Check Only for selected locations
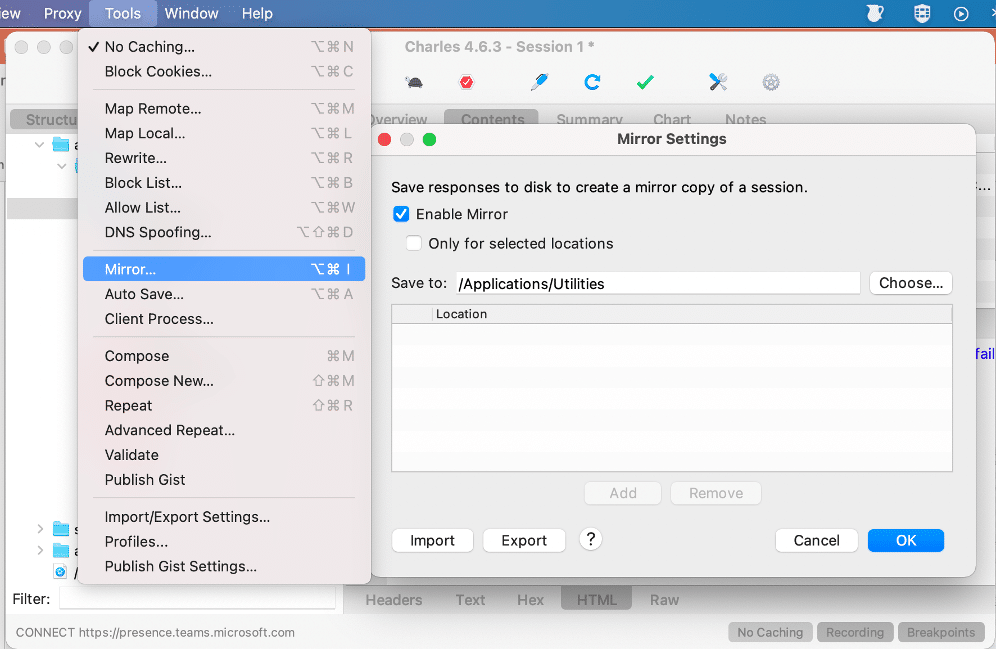 tap(413, 243)
